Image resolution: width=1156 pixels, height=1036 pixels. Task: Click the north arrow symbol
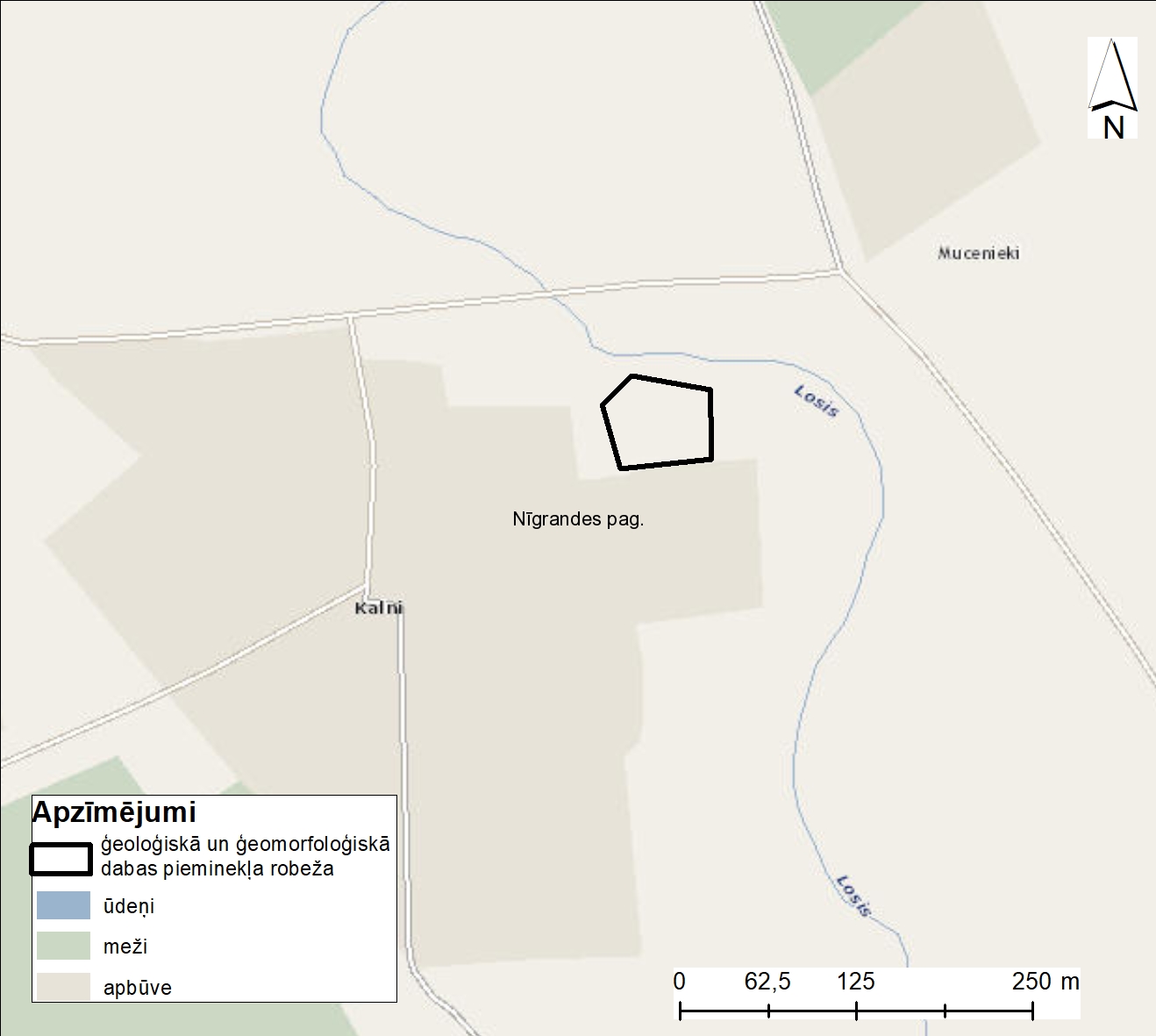point(1112,88)
